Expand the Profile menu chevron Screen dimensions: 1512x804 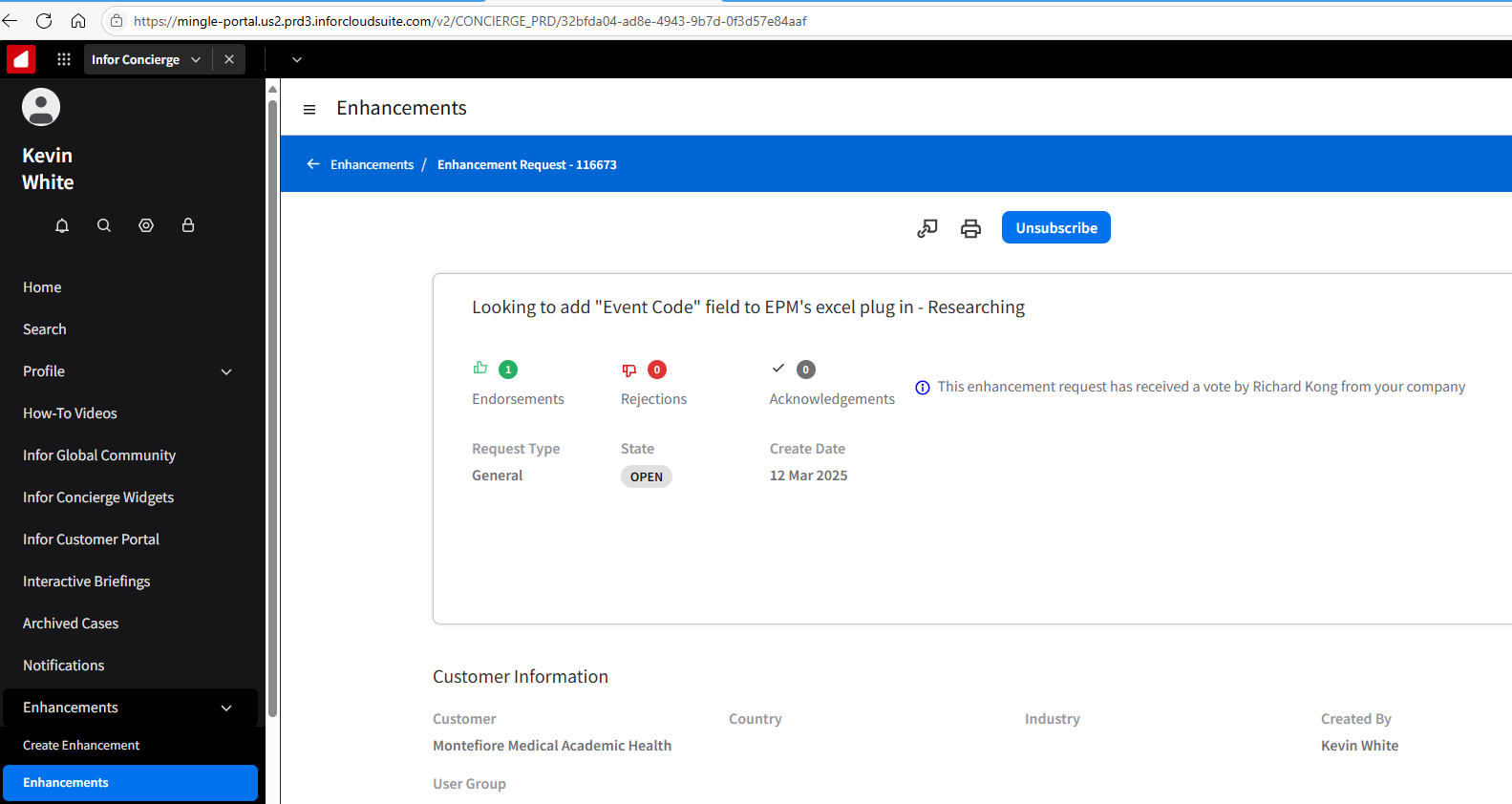coord(226,371)
